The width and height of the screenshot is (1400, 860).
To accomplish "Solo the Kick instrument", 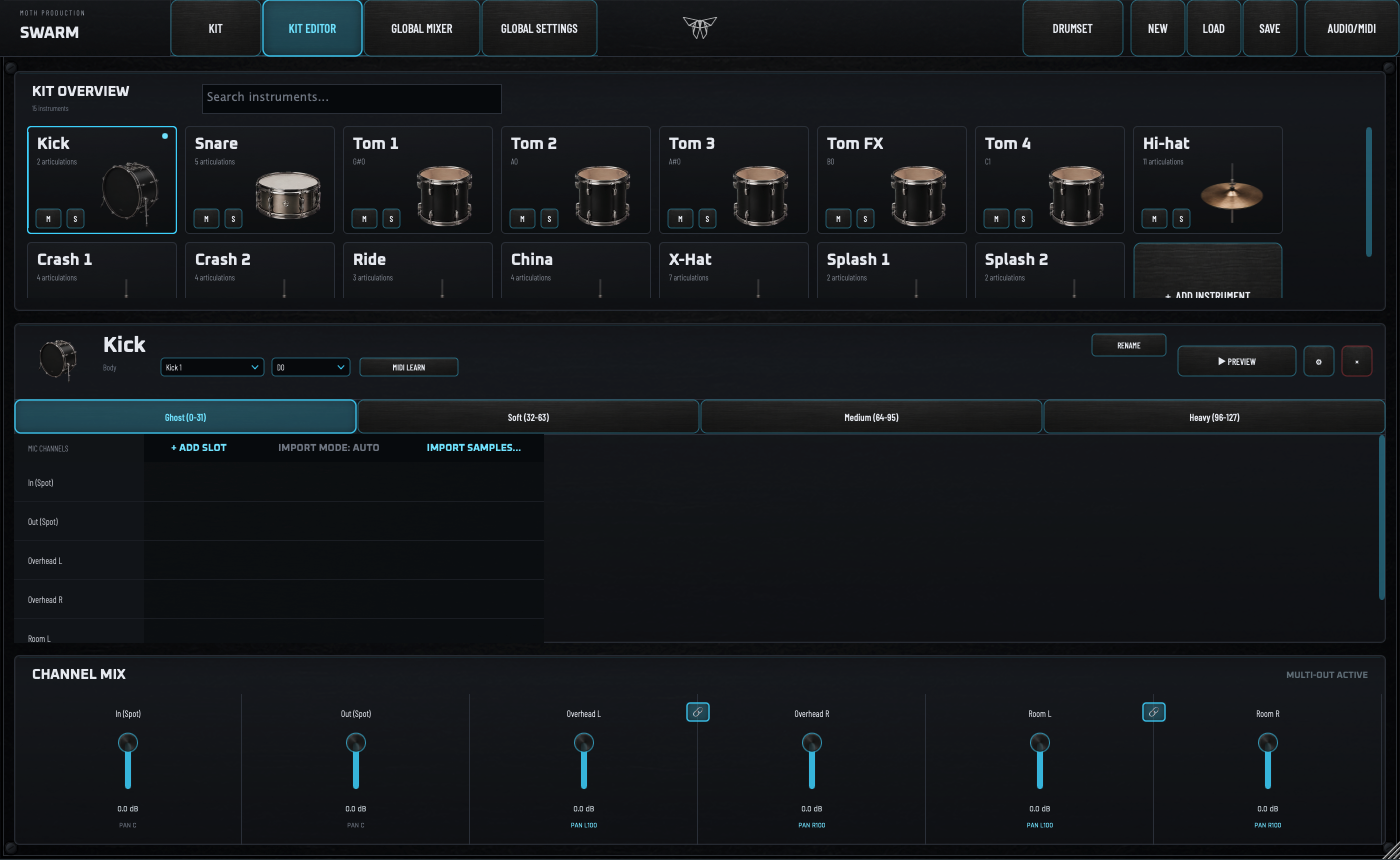I will click(x=74, y=218).
